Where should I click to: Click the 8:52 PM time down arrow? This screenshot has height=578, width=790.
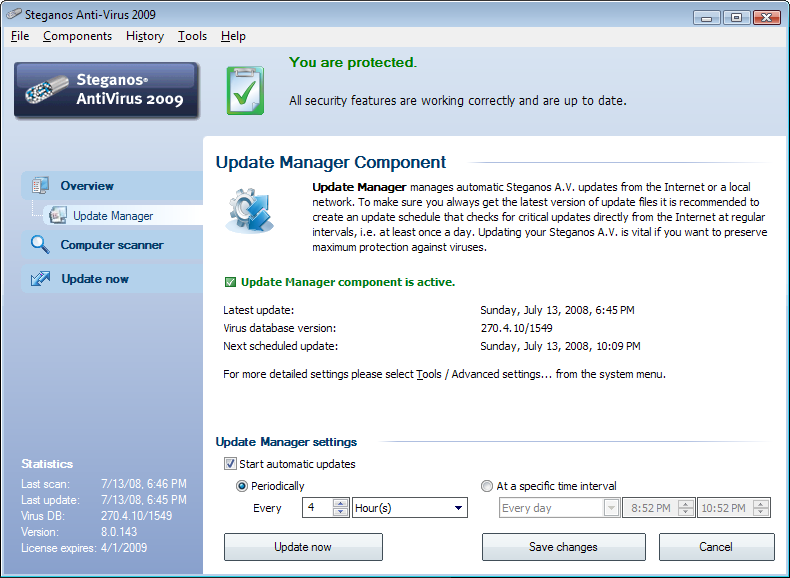tap(686, 512)
